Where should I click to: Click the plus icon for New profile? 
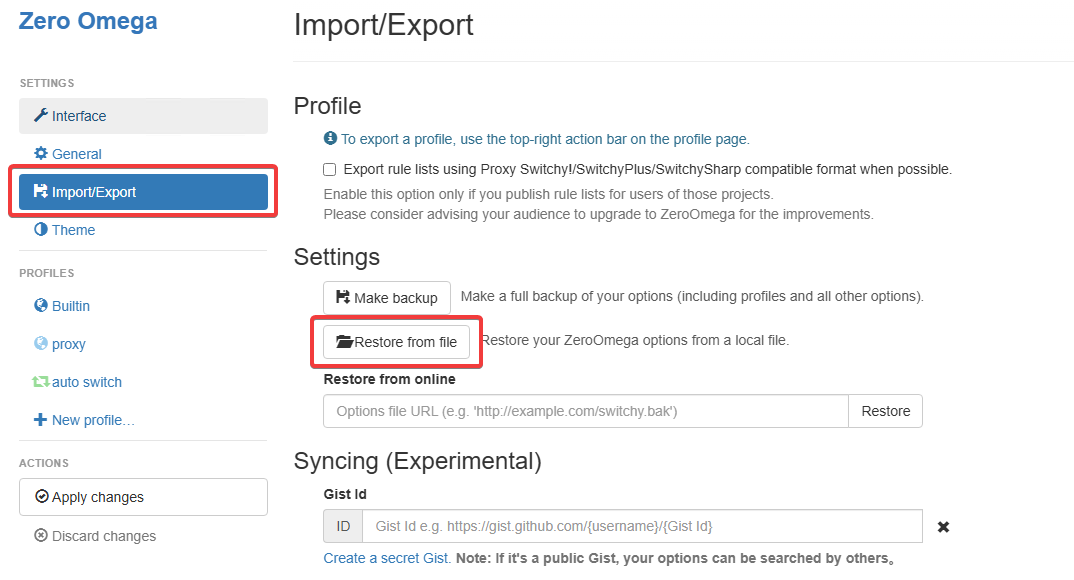41,420
